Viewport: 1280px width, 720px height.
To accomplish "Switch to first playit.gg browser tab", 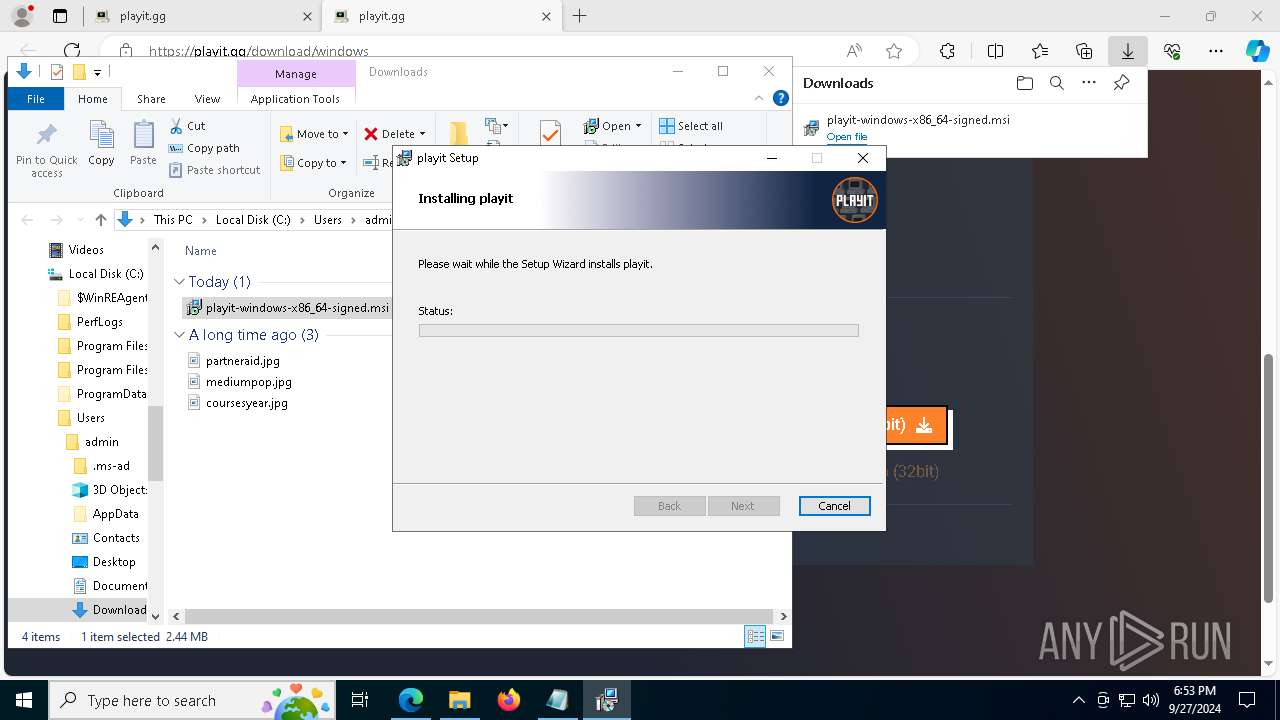I will pos(200,16).
